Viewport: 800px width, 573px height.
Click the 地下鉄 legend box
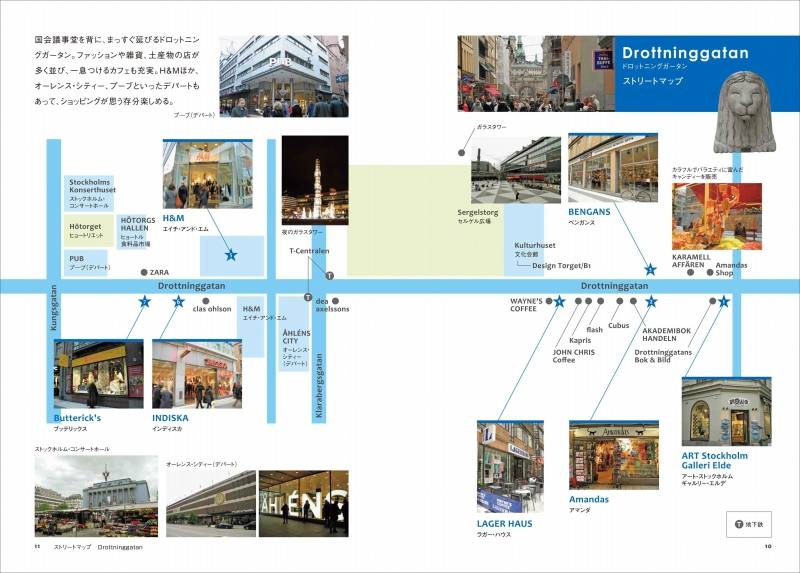pos(749,524)
